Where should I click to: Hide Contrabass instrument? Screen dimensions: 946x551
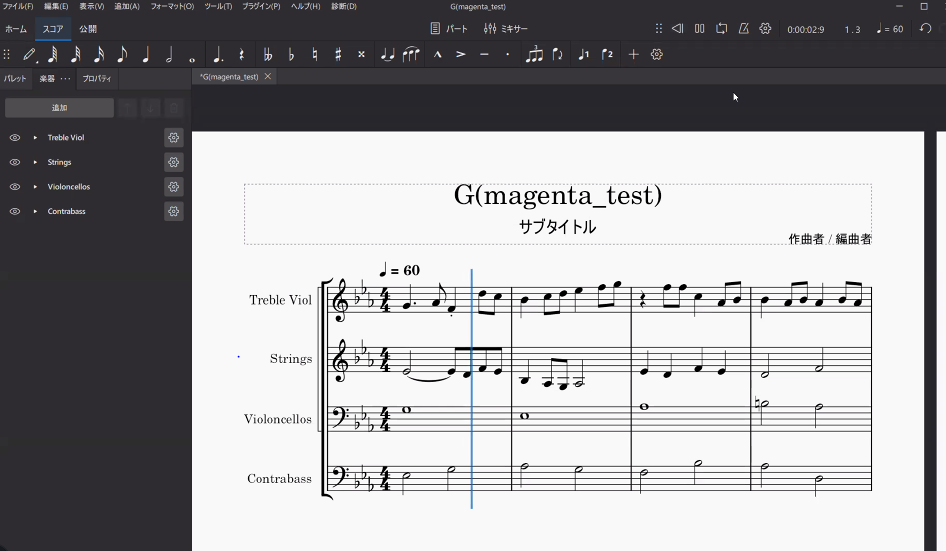tap(15, 211)
